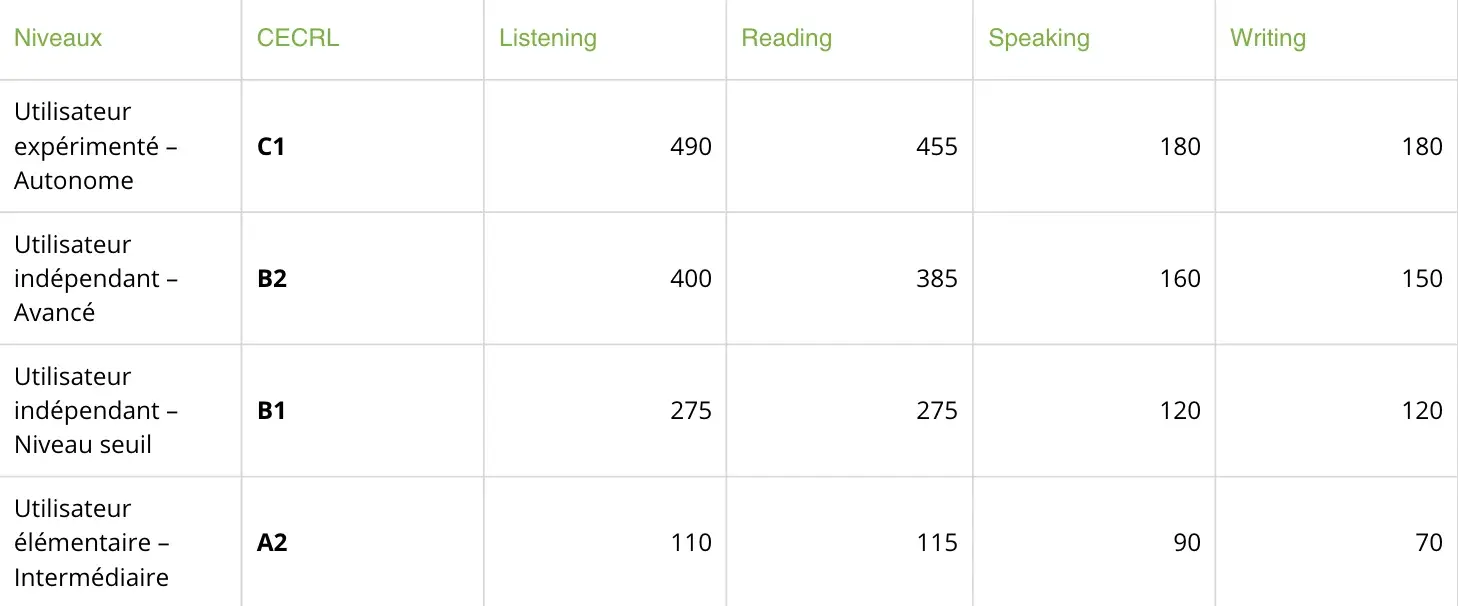Click the C1 Listening score 490
The width and height of the screenshot is (1458, 606).
click(691, 147)
